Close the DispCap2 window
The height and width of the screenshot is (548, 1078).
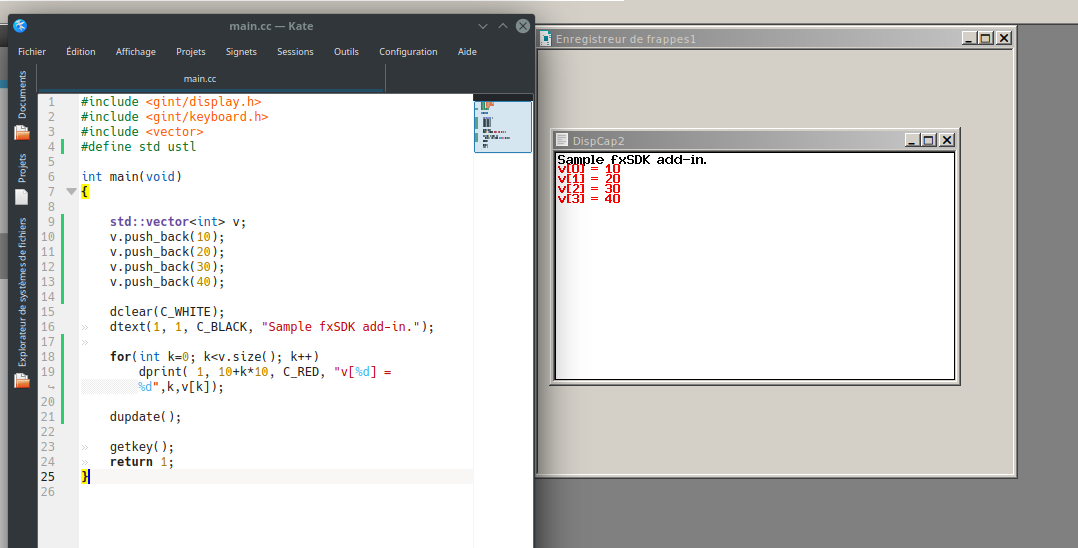(x=947, y=140)
